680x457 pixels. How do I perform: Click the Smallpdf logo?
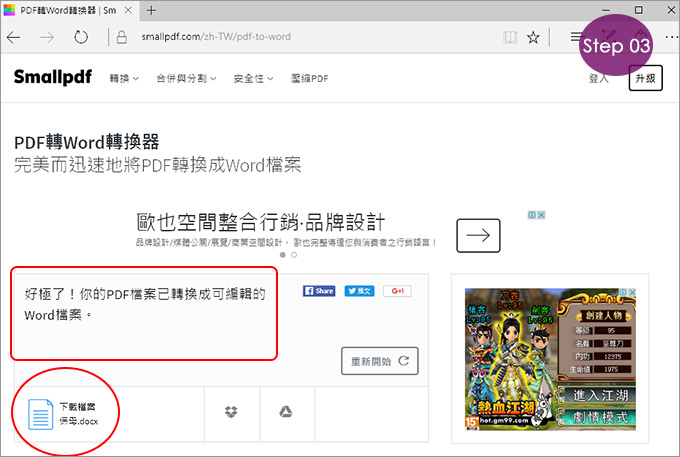[52, 77]
